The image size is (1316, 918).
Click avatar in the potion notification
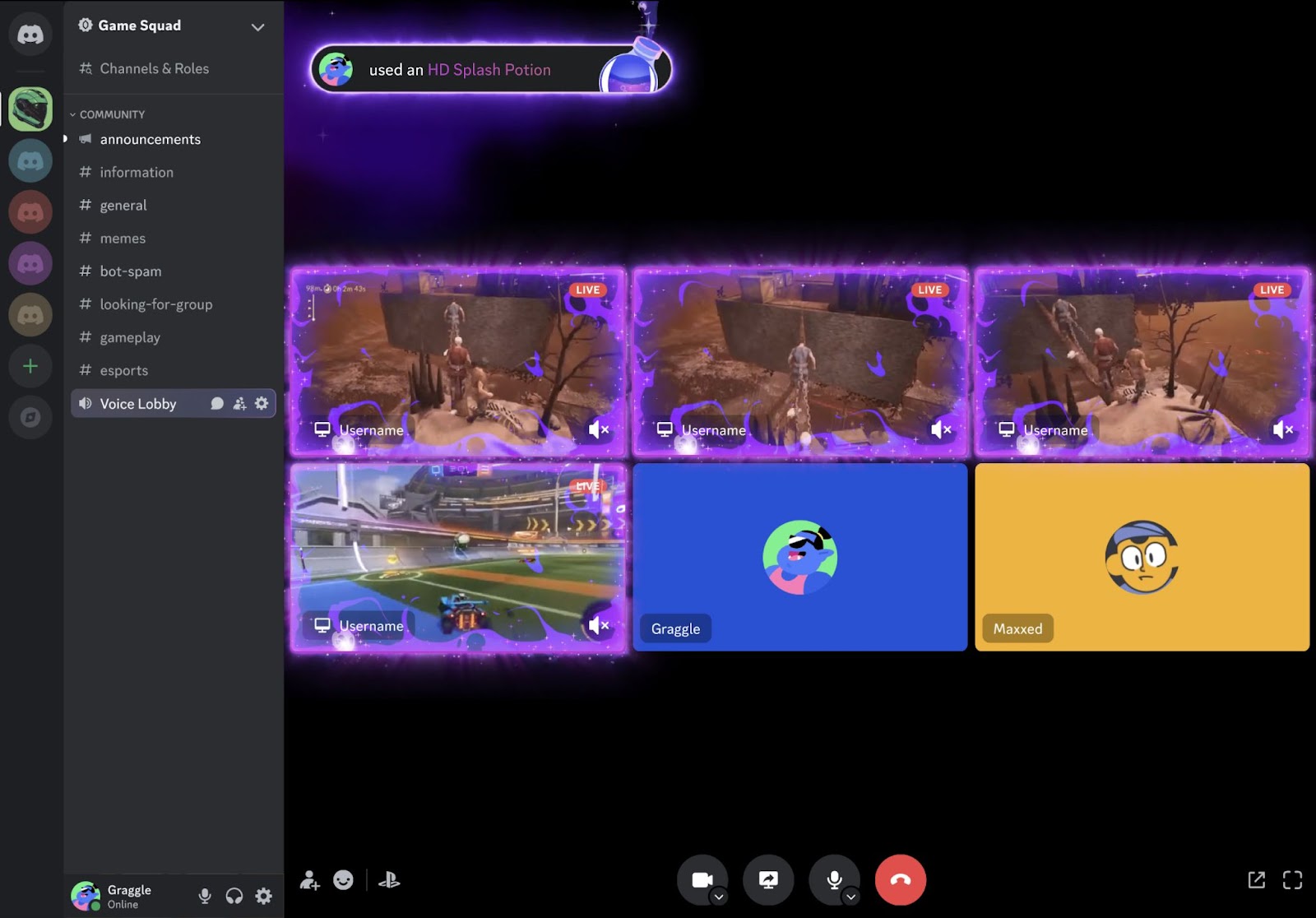point(336,70)
